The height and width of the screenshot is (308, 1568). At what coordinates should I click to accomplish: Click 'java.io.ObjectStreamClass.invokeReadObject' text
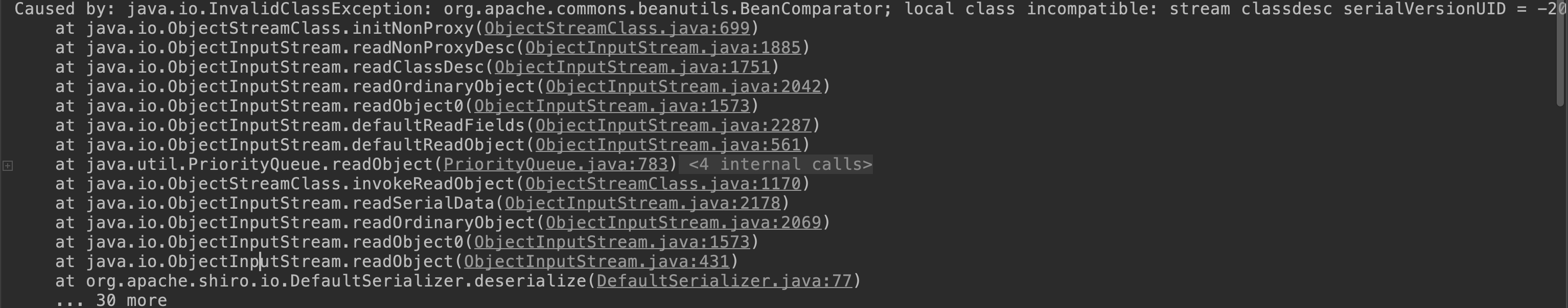pyautogui.click(x=300, y=184)
